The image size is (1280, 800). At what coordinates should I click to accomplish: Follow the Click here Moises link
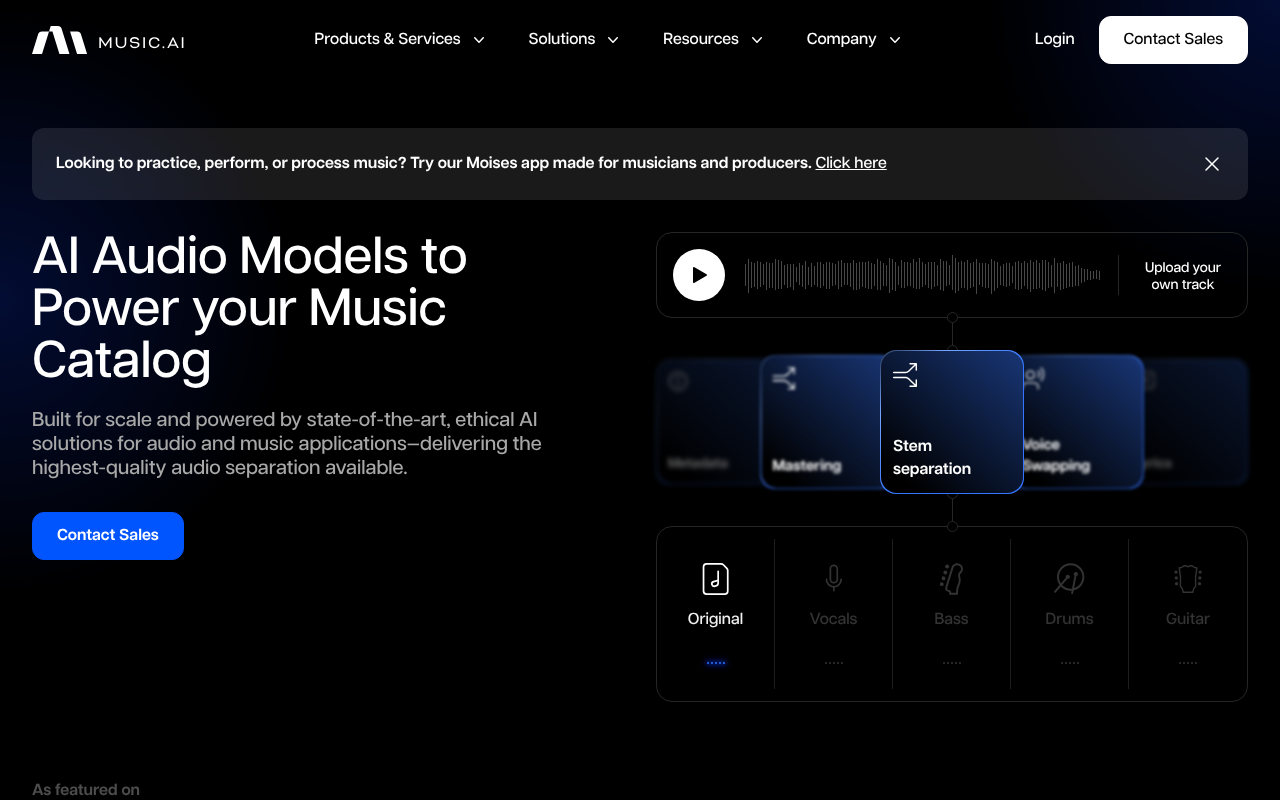coord(850,163)
